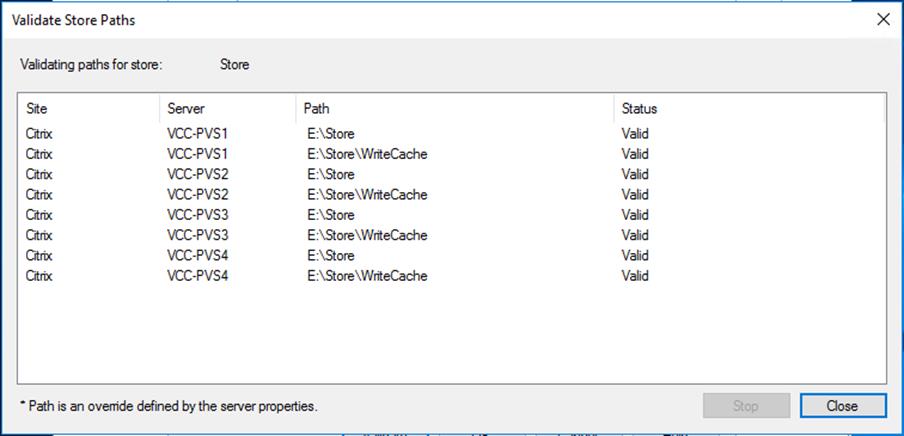
Task: Click the Path column header
Action: pyautogui.click(x=455, y=108)
